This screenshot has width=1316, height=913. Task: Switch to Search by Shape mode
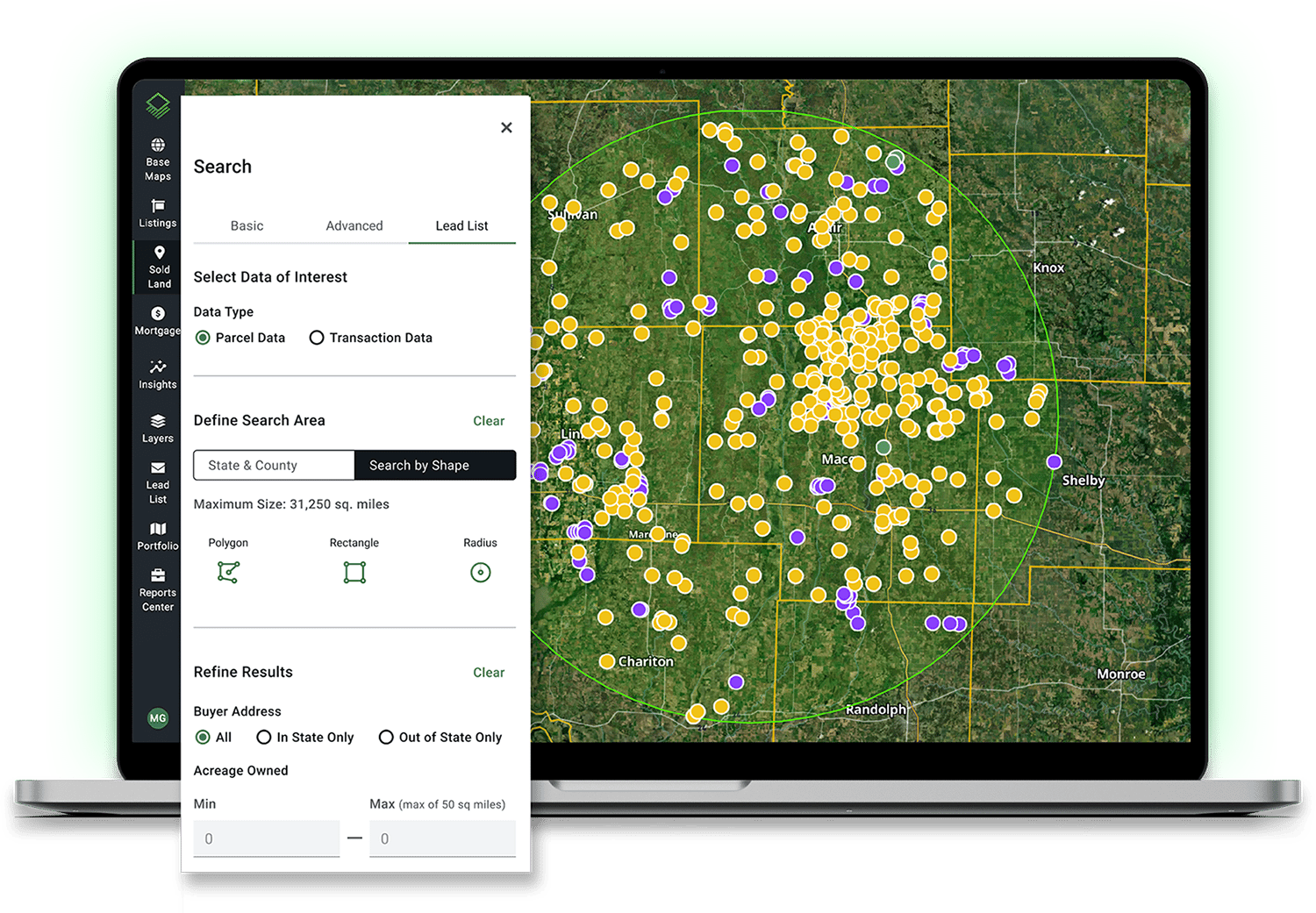coord(435,466)
